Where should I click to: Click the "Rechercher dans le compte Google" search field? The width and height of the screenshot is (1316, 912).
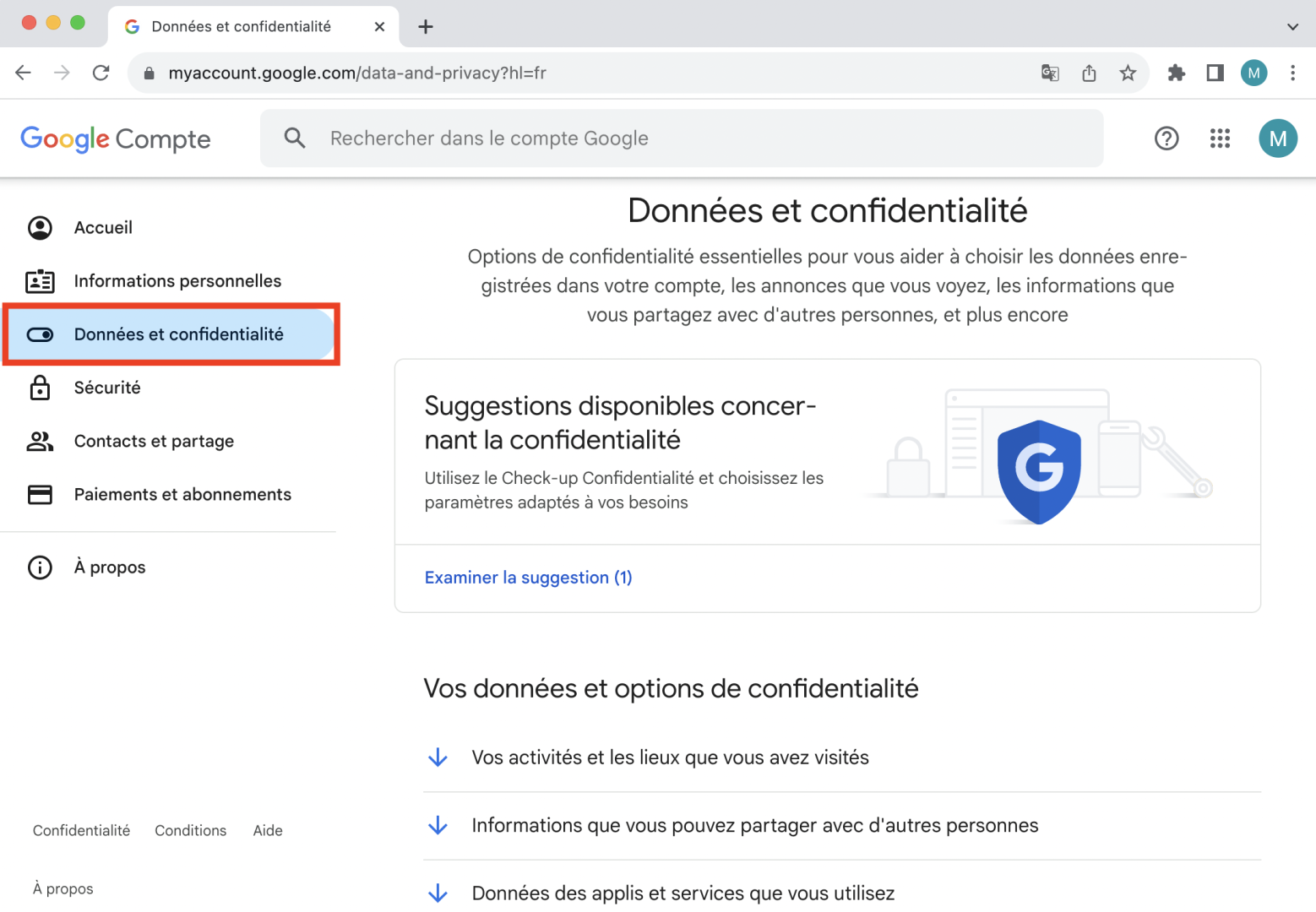click(591, 138)
